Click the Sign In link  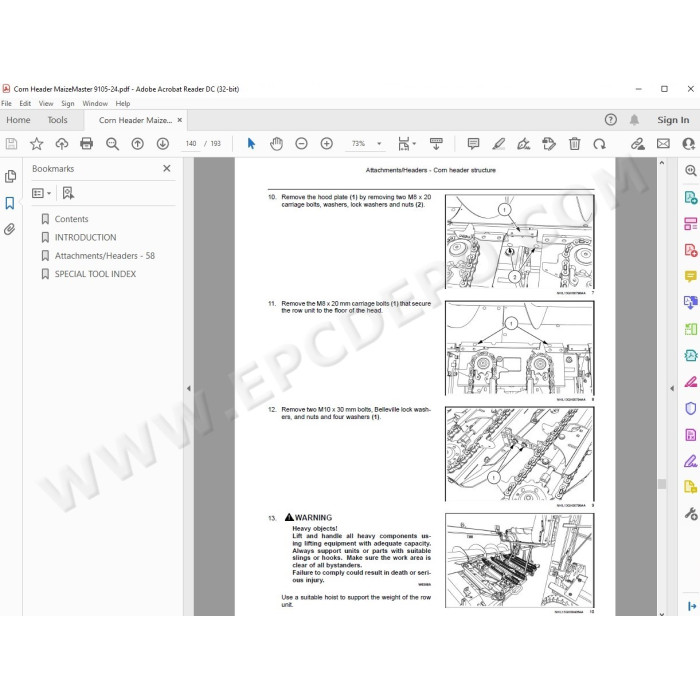coord(673,120)
